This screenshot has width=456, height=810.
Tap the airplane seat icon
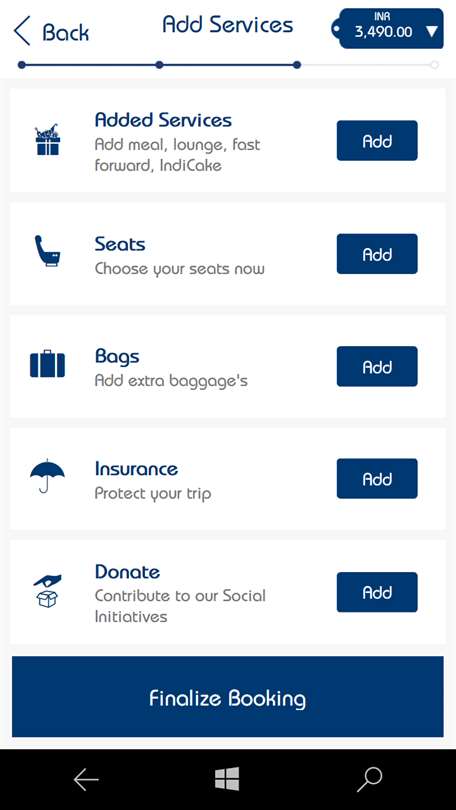[x=47, y=251]
